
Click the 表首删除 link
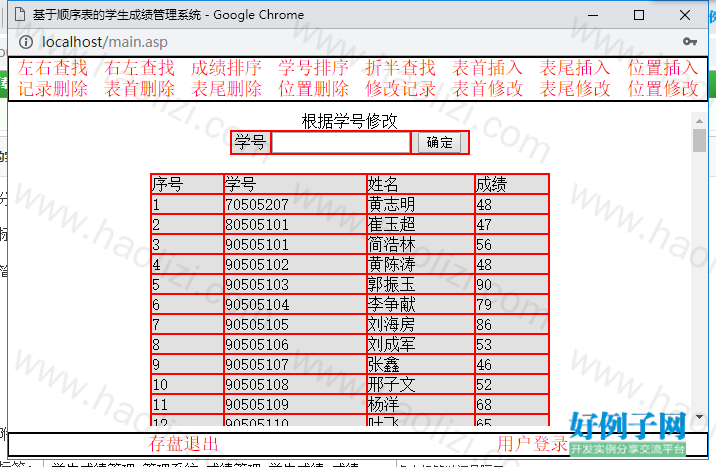coord(139,89)
